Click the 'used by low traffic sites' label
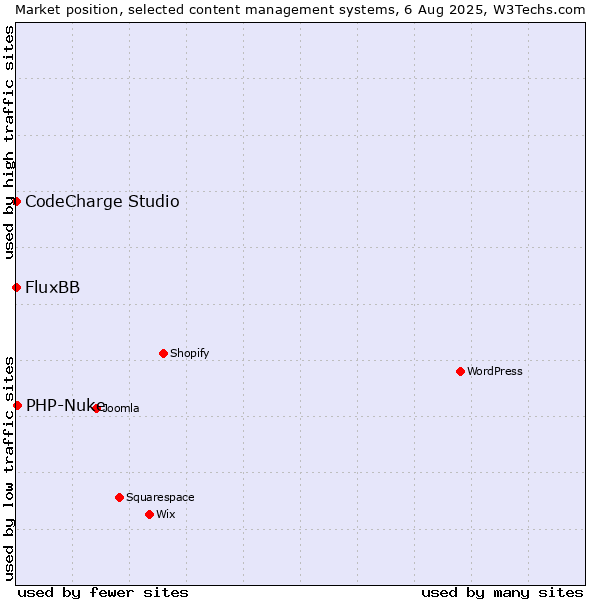This screenshot has height=600, width=600. coord(9,469)
